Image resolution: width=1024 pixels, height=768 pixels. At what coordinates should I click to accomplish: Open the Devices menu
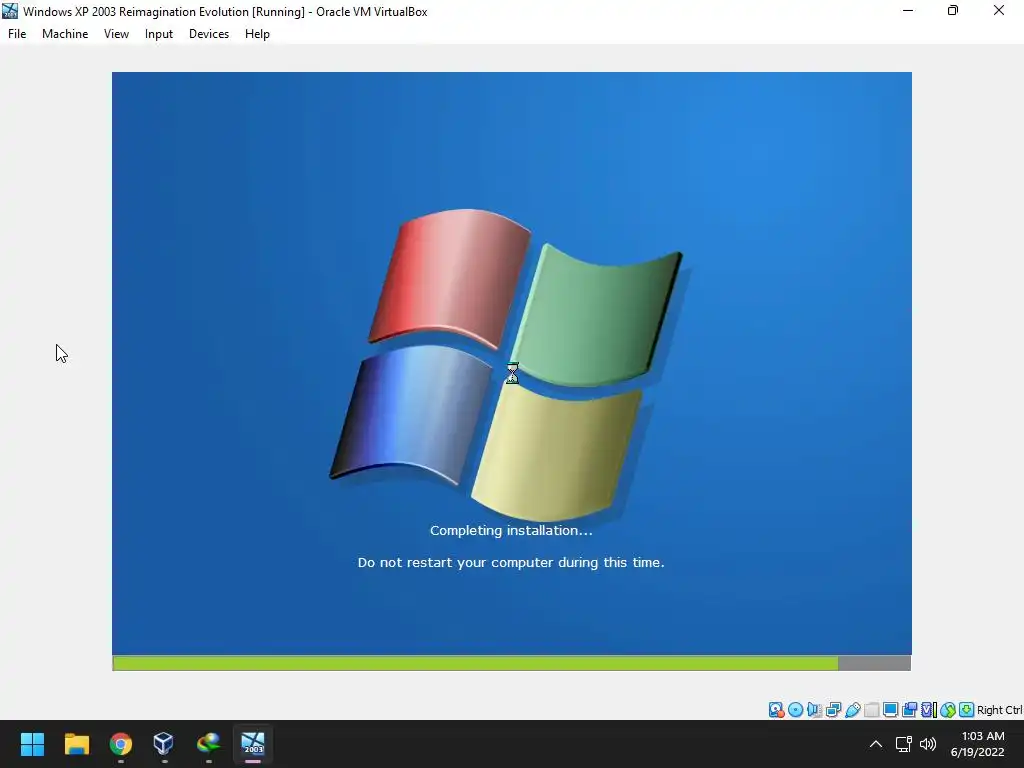[209, 34]
